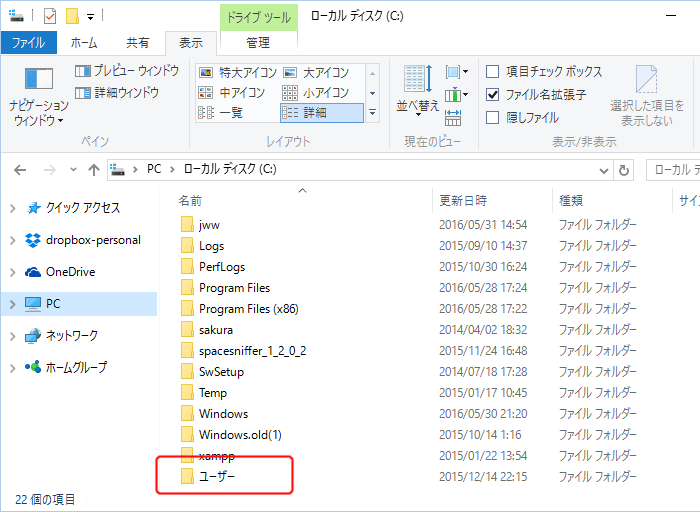The image size is (700, 512).
Task: Open recent locations dropdown arrow
Action: click(x=73, y=170)
